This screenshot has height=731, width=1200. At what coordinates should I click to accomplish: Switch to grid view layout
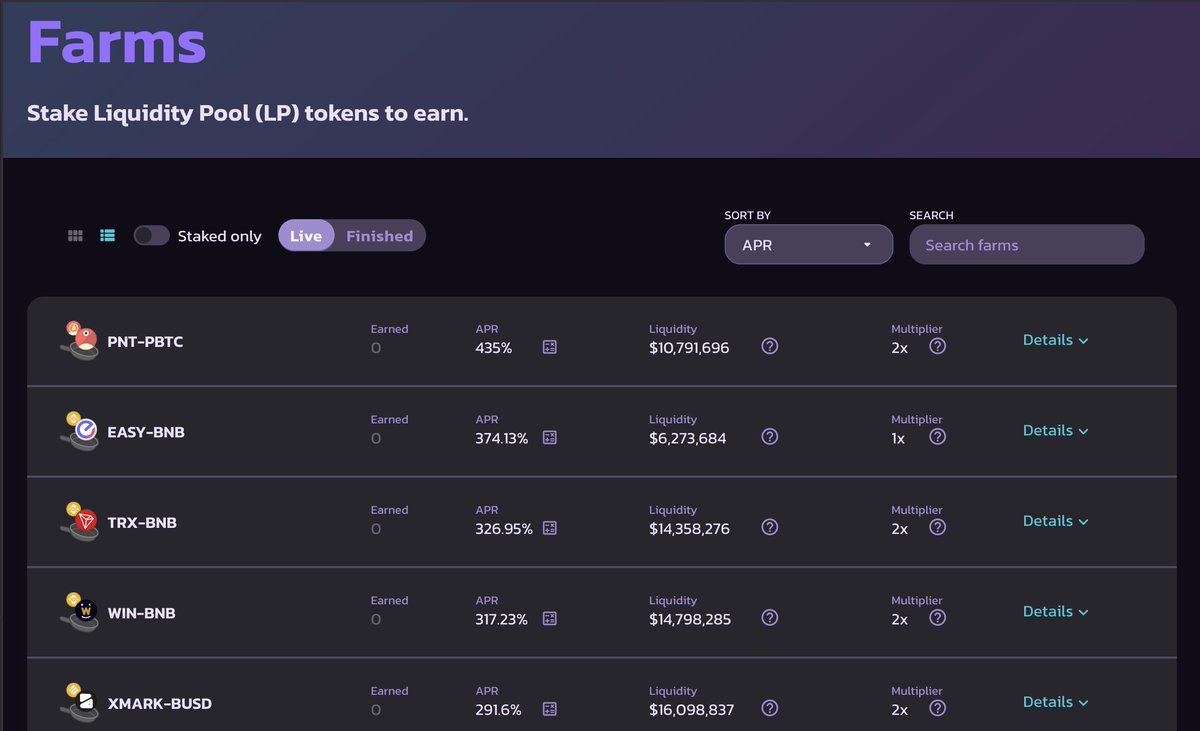[74, 235]
